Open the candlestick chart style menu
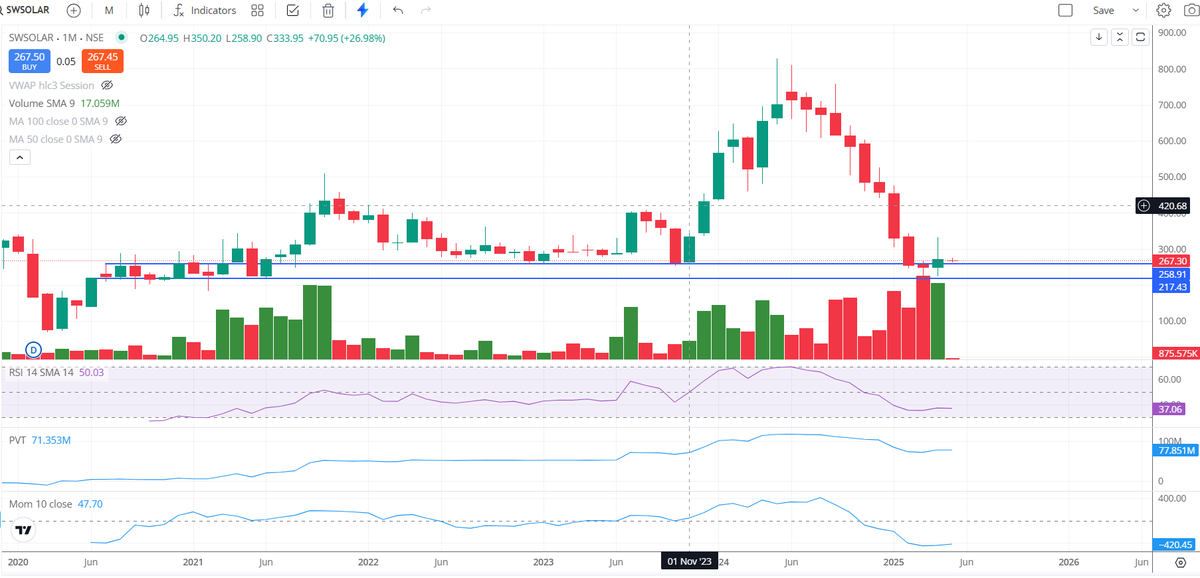The width and height of the screenshot is (1200, 578). pos(145,10)
